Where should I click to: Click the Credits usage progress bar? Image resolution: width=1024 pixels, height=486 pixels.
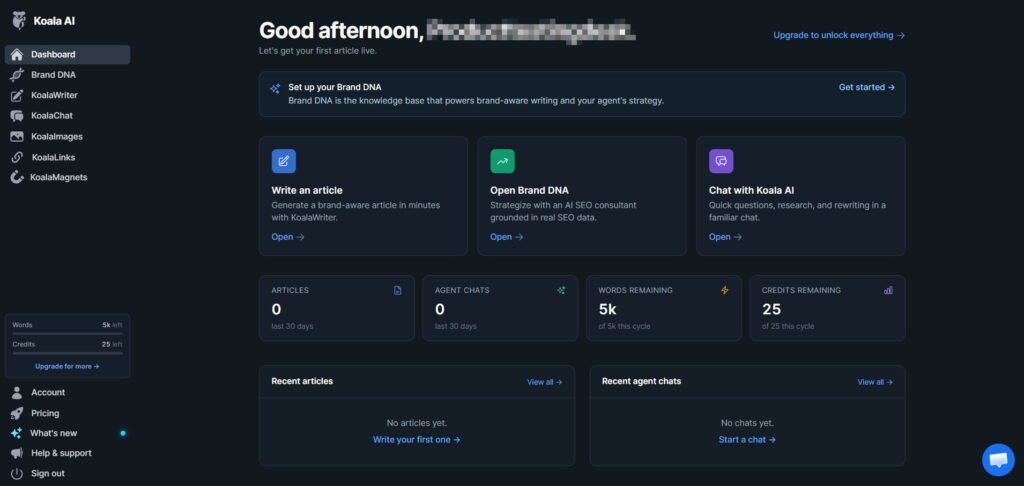67,353
